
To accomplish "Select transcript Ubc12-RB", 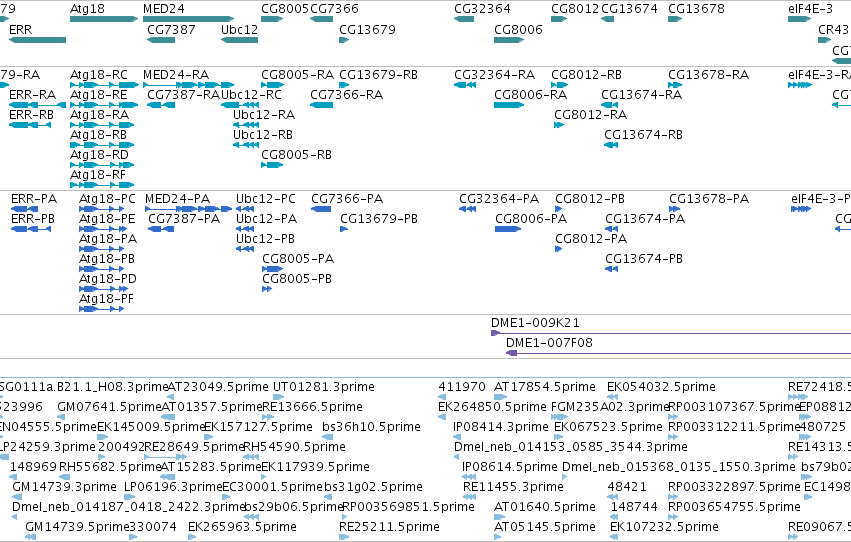I will click(x=263, y=135).
